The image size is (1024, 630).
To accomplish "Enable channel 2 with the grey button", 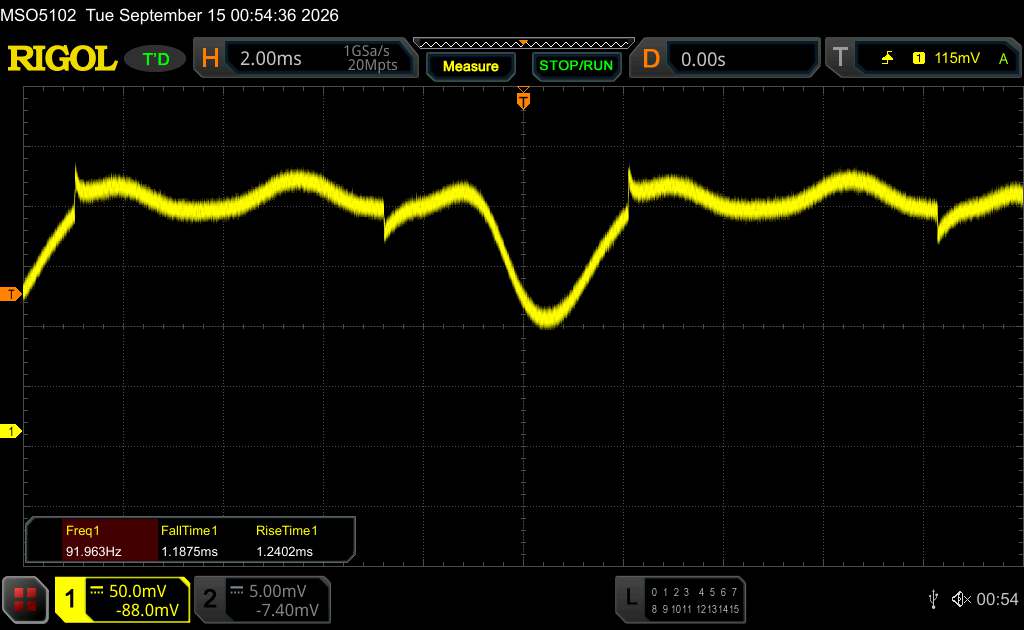I will pyautogui.click(x=263, y=600).
